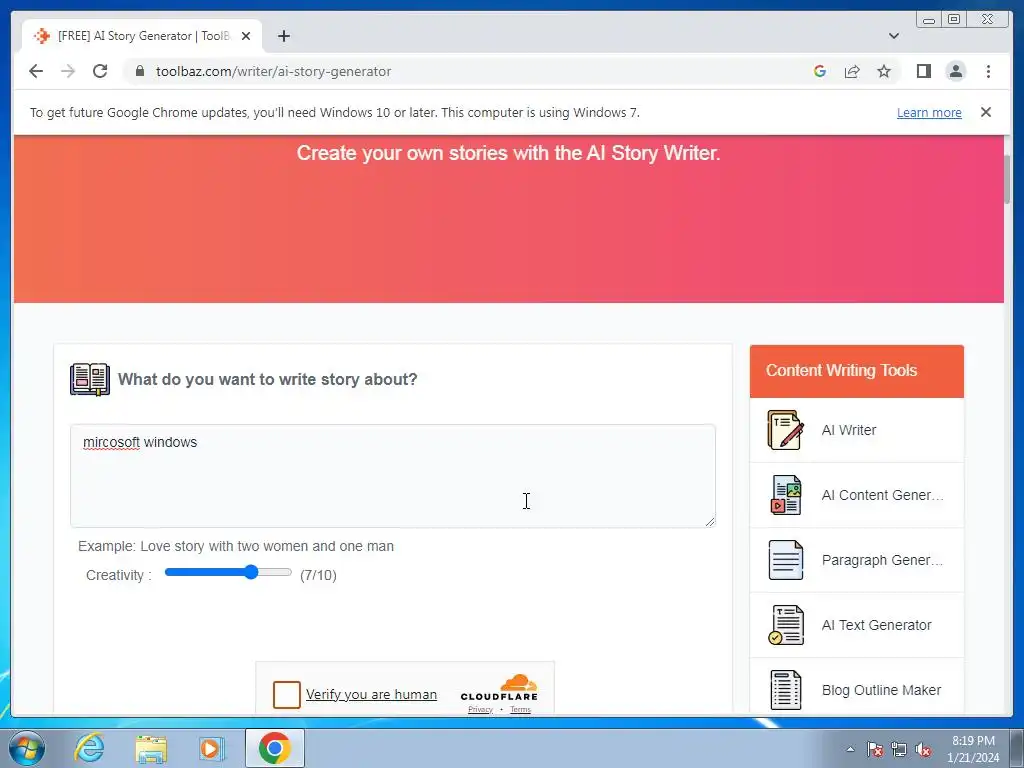Open the network tray icon

click(x=899, y=749)
